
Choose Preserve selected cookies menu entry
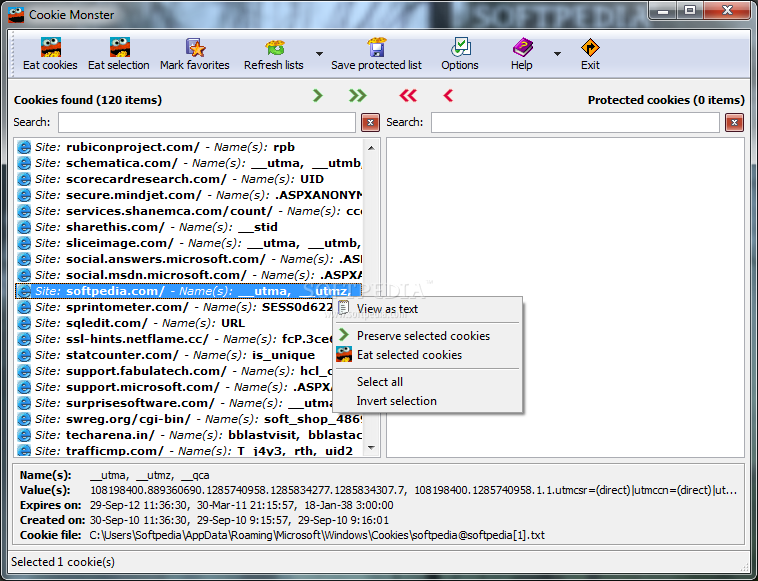tap(428, 335)
